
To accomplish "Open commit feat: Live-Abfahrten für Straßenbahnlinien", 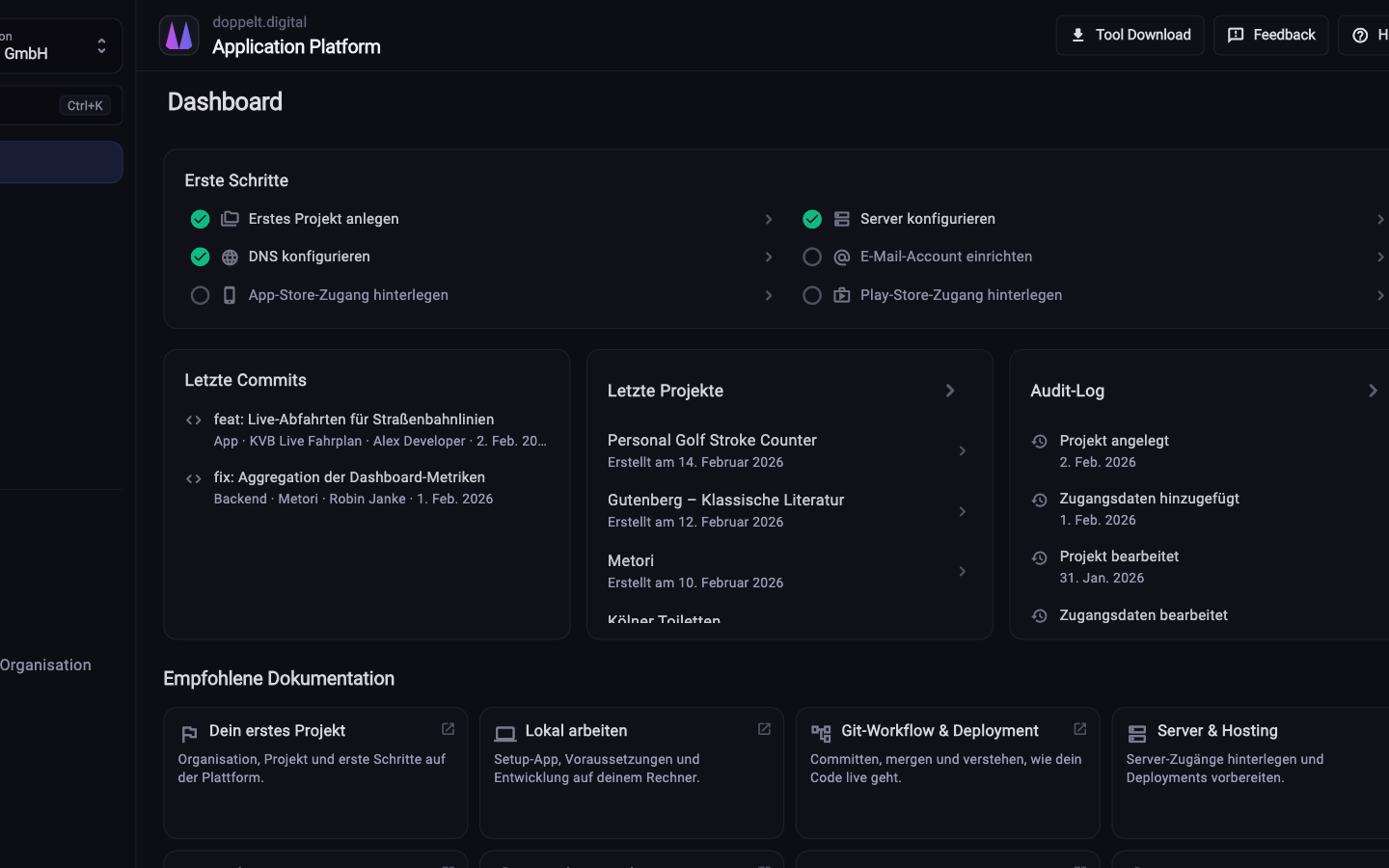I will point(367,429).
